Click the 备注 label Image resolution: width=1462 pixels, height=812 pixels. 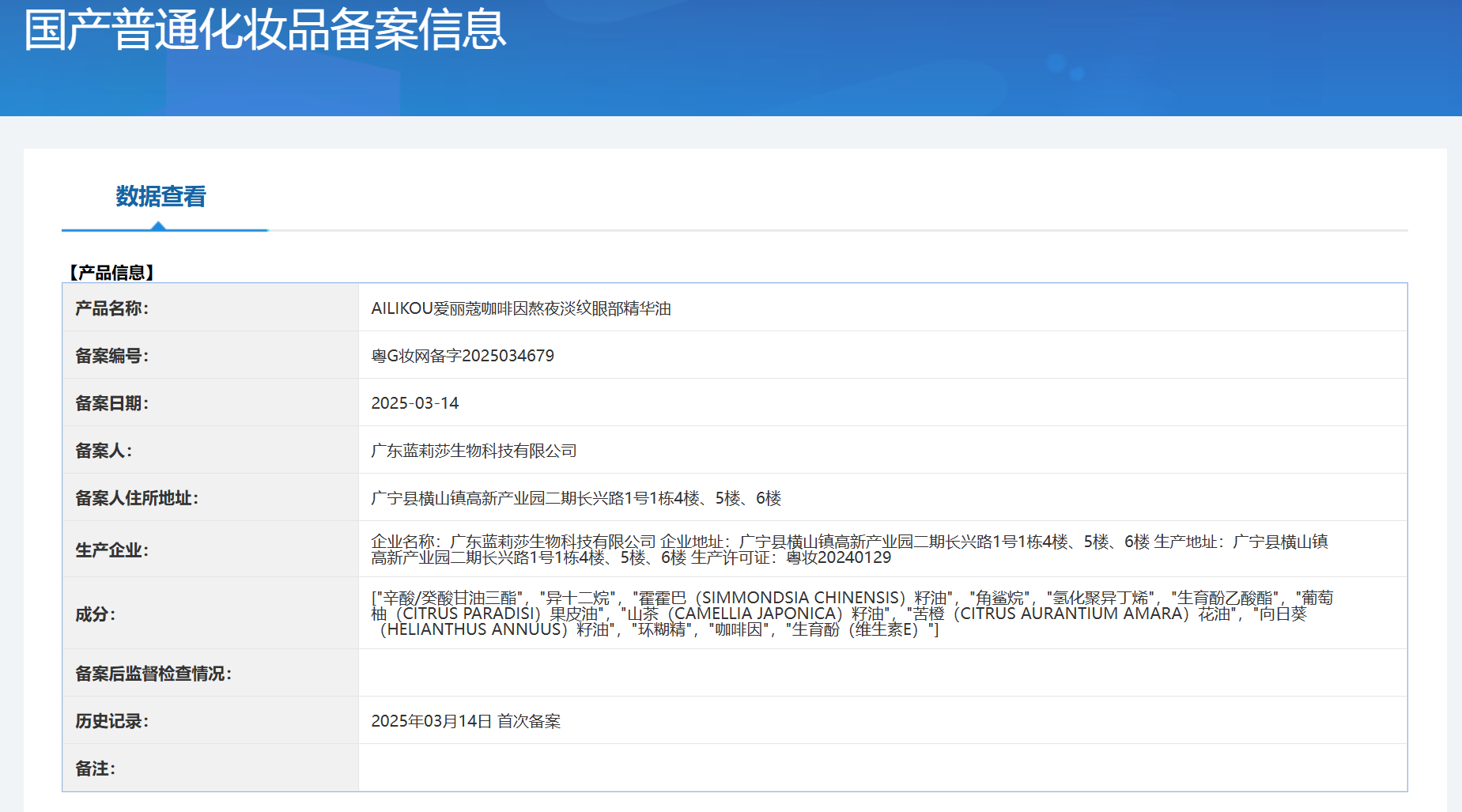pos(95,769)
